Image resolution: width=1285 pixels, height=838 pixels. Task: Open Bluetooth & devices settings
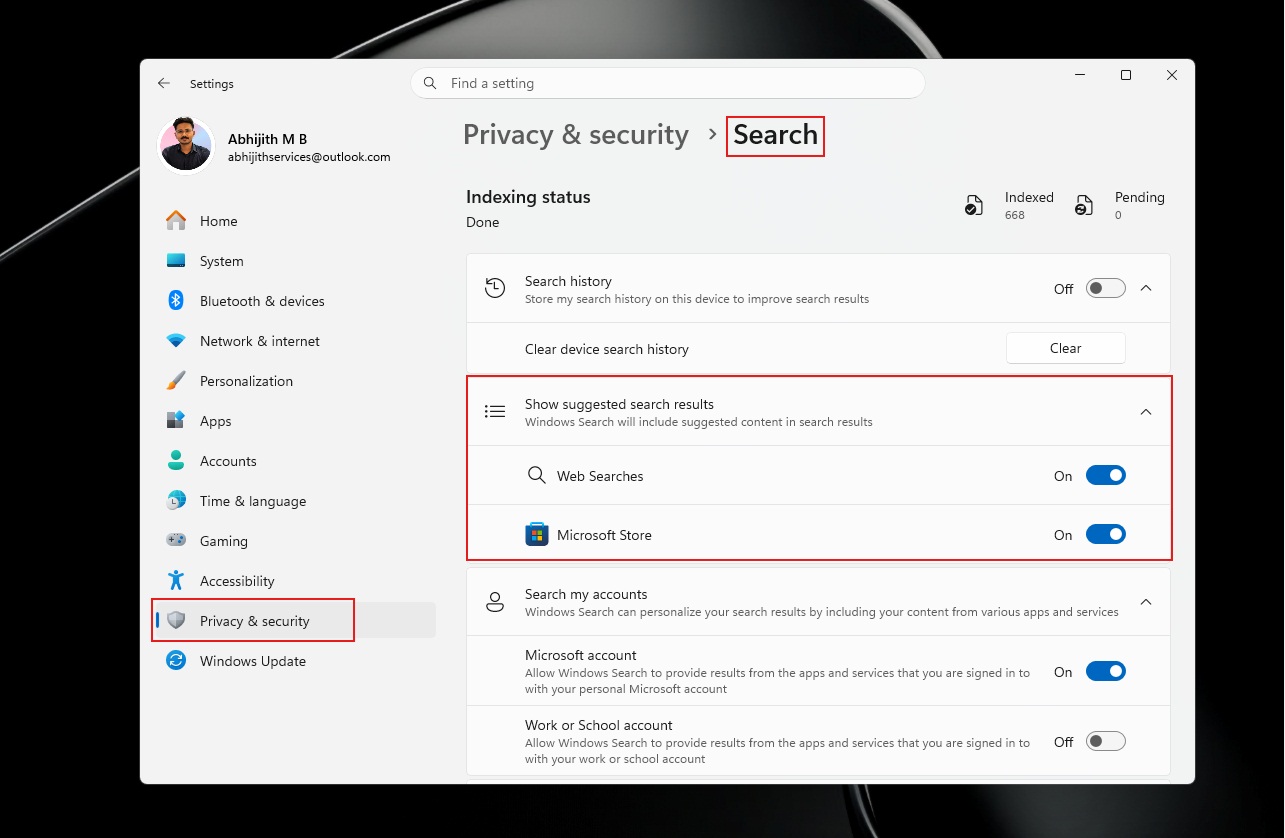click(x=296, y=301)
